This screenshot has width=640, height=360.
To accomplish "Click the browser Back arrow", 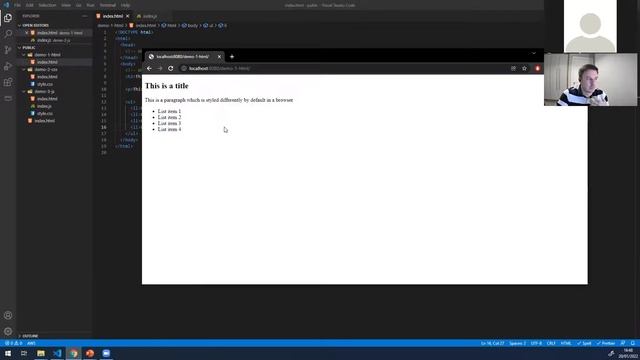I will click(149, 68).
